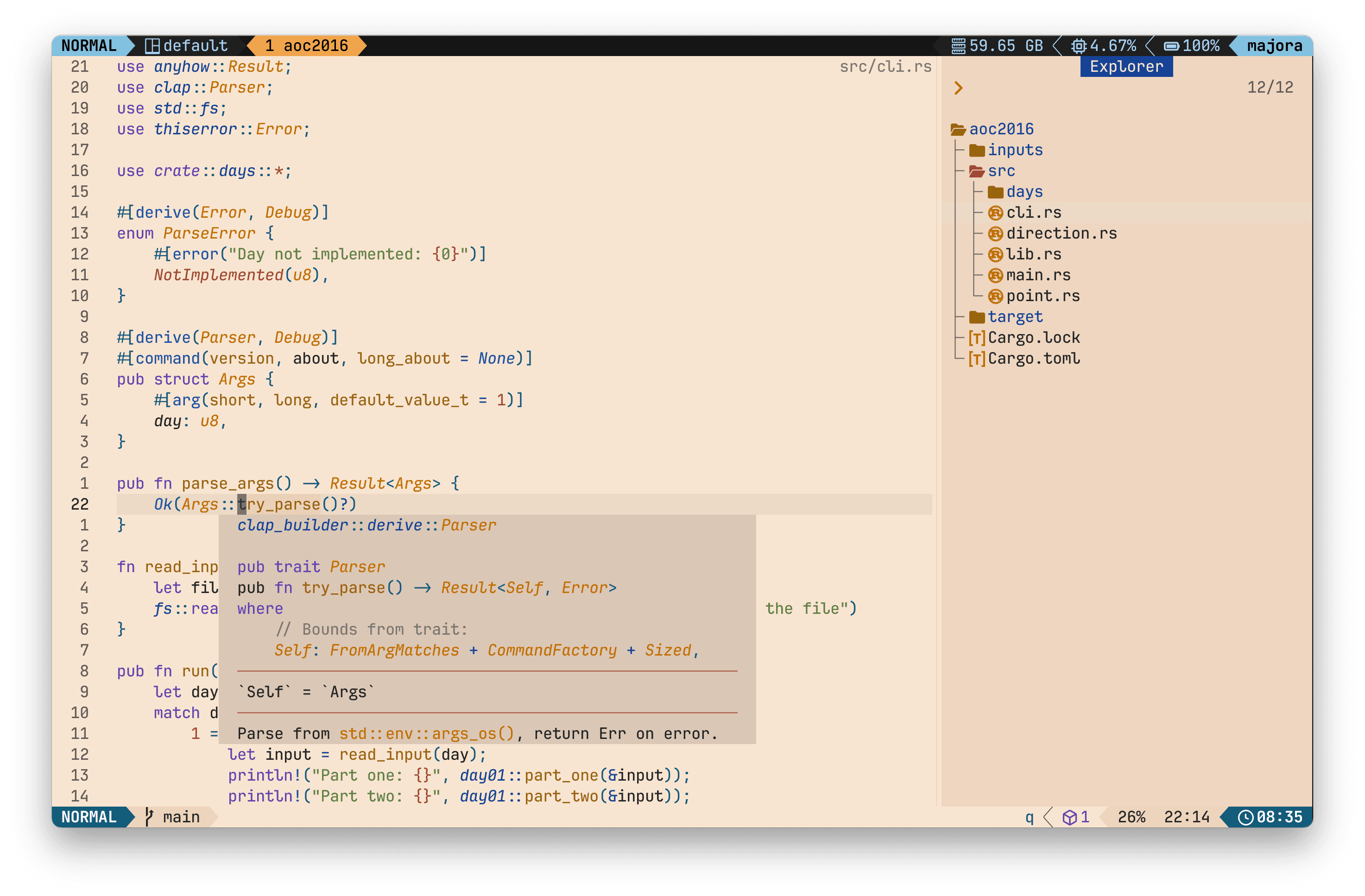Click the orange prompt chevron in Explorer
The width and height of the screenshot is (1365, 896).
click(958, 88)
